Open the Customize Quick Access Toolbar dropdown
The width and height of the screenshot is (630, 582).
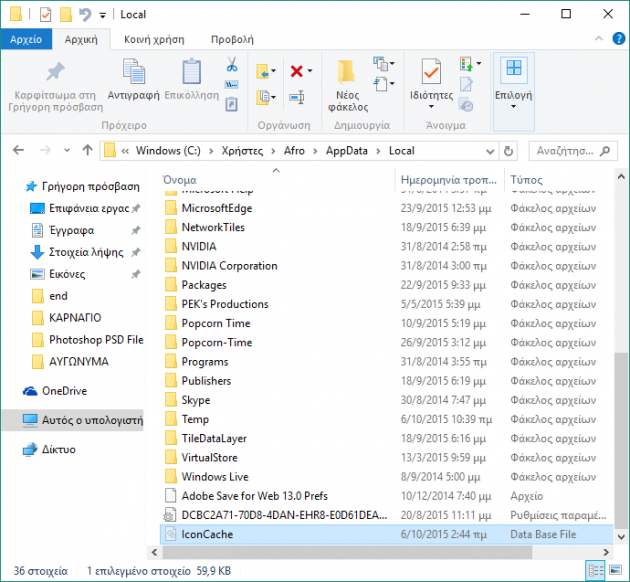[103, 15]
